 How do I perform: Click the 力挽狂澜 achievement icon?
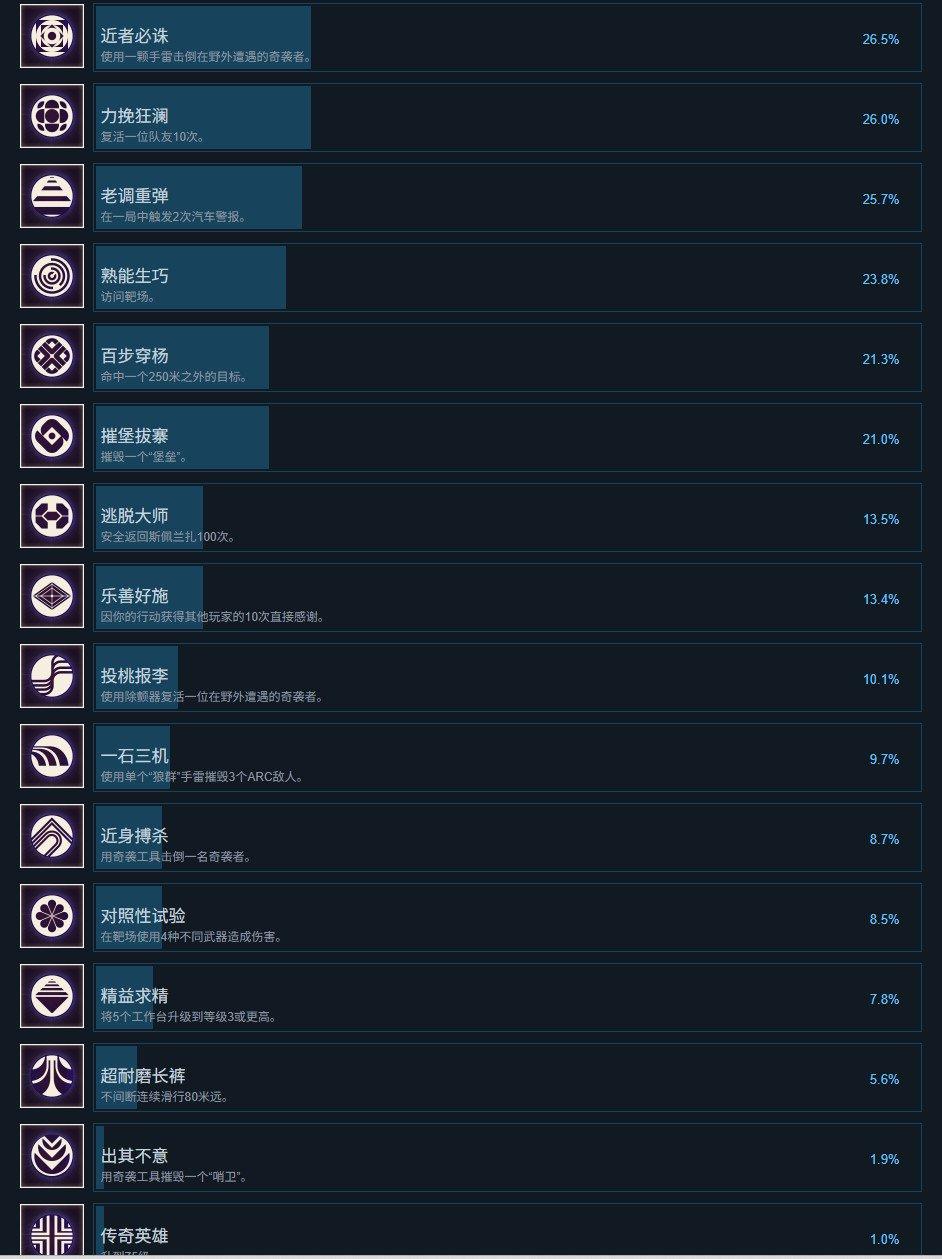51,117
